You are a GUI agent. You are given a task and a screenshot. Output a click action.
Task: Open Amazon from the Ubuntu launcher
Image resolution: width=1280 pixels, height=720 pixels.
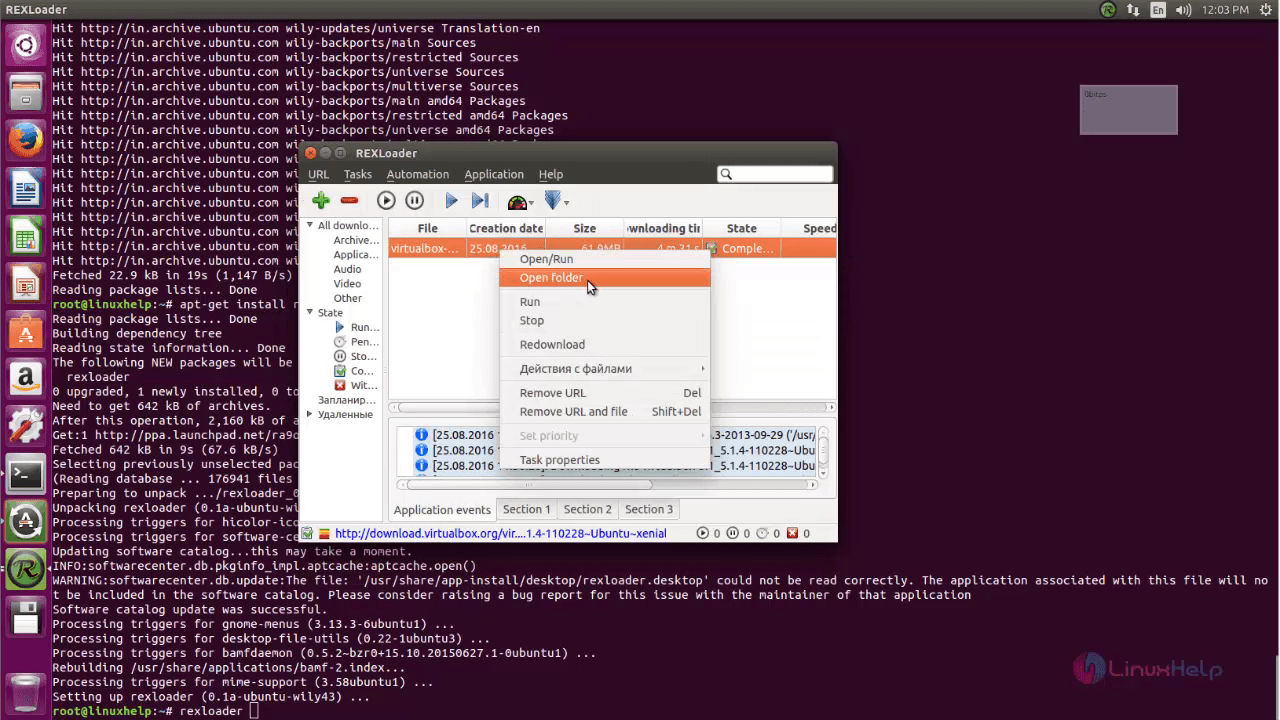pyautogui.click(x=26, y=378)
